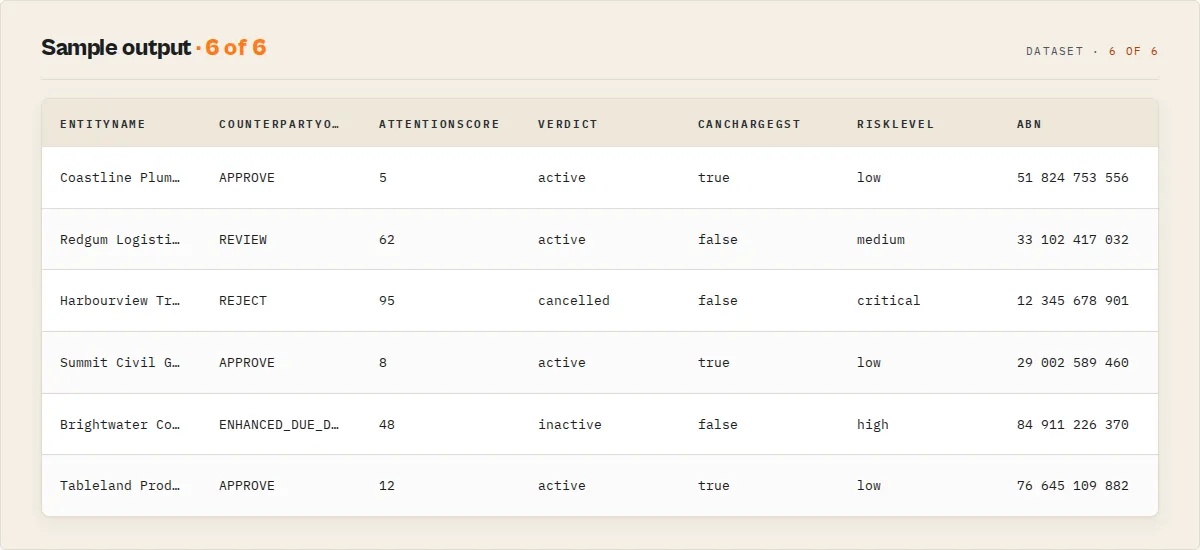Click the ENHANCED_DUE_D… outcome cell
The image size is (1200, 550).
279,425
